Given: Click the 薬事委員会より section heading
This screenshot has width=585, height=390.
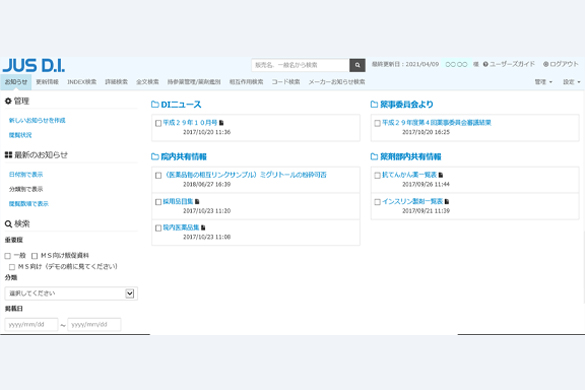Looking at the screenshot, I should (407, 104).
